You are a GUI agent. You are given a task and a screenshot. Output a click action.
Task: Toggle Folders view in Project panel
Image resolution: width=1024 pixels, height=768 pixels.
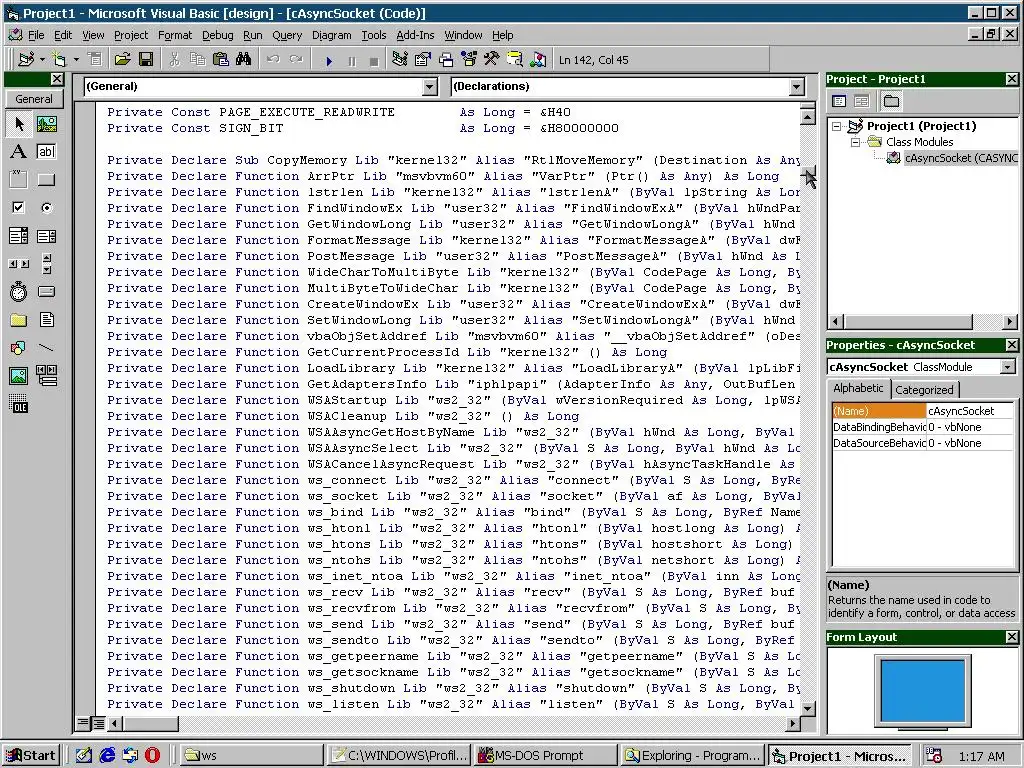[891, 101]
